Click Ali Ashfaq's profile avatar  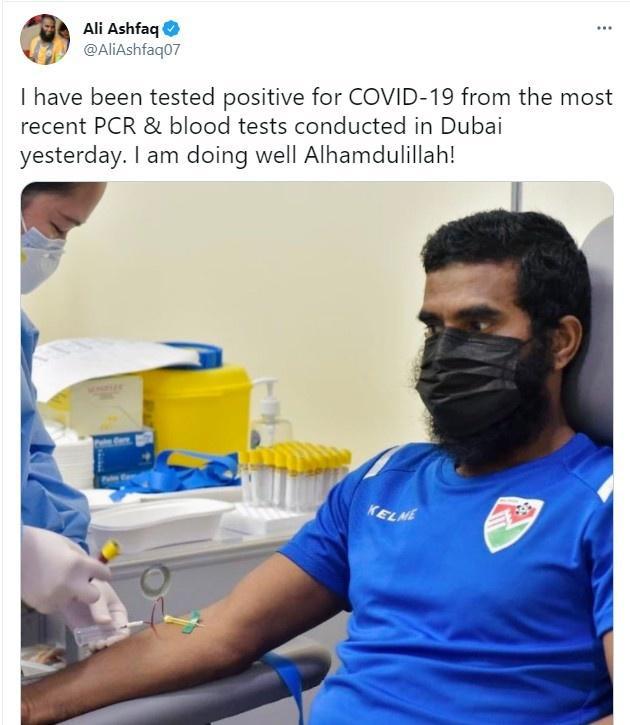coord(45,39)
